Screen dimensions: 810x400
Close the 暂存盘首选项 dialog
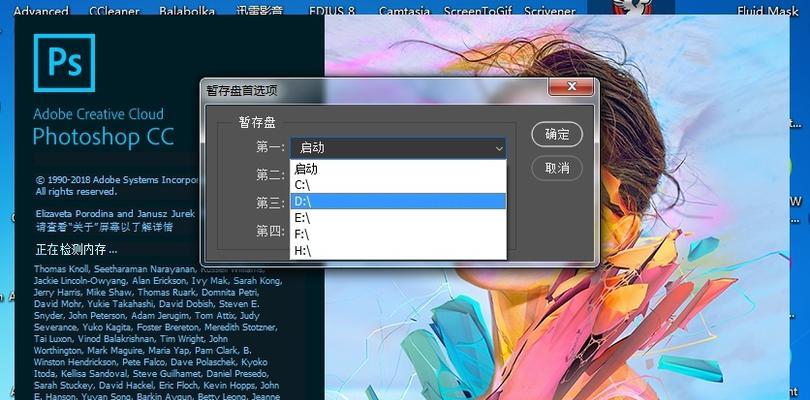[571, 87]
